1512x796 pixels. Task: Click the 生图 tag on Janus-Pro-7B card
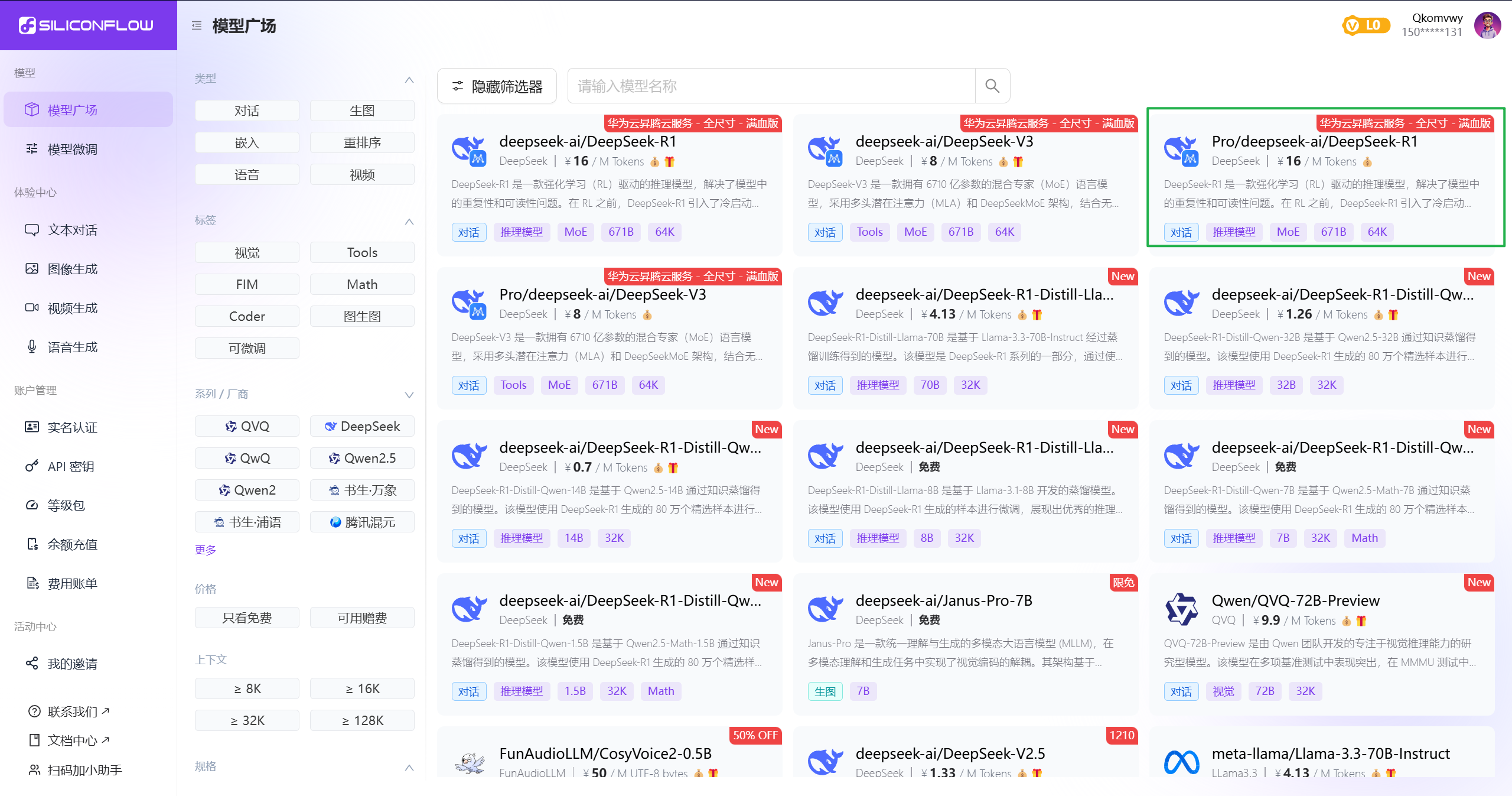click(825, 691)
